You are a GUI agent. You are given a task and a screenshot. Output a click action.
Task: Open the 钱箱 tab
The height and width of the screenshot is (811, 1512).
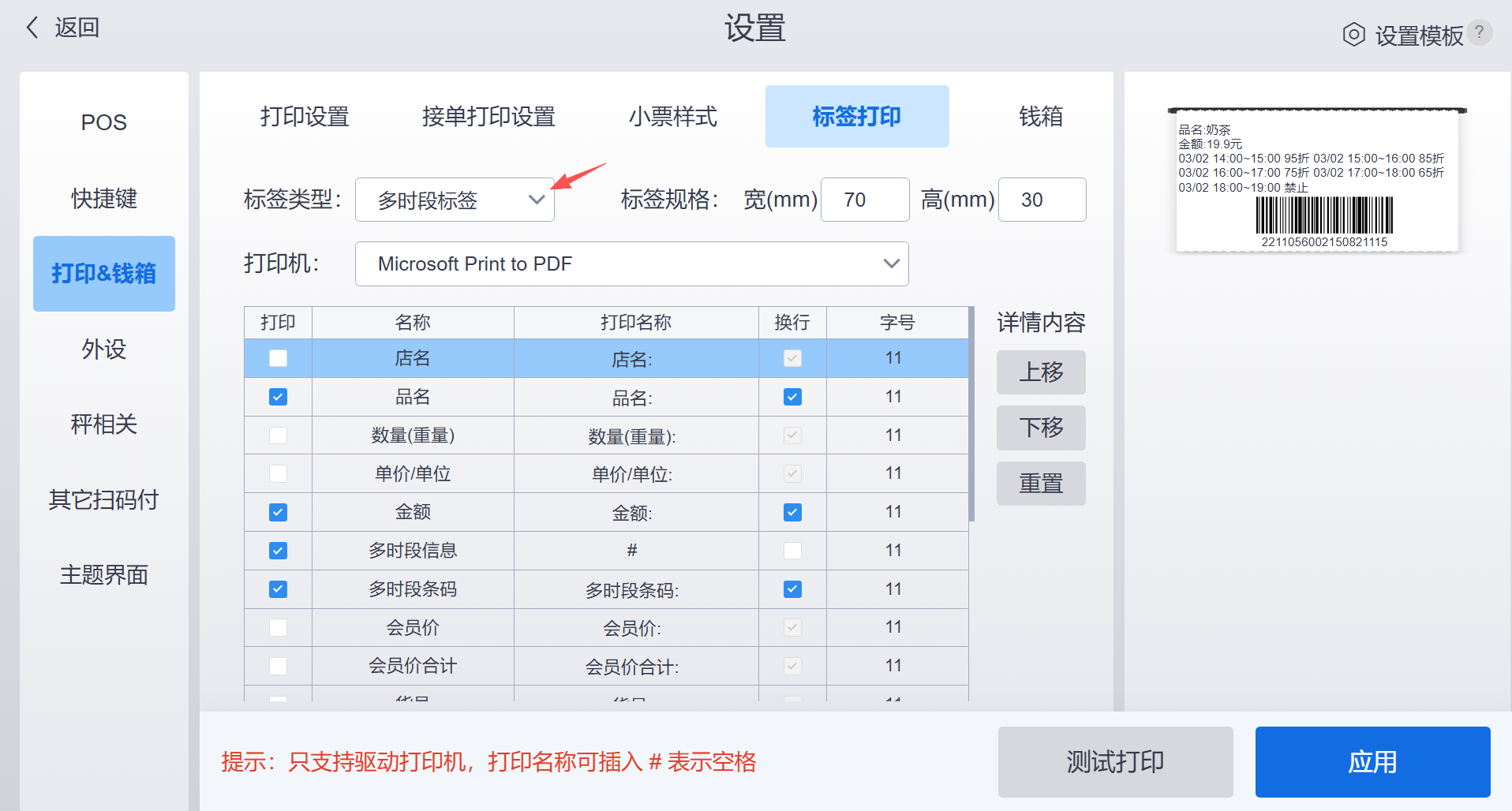click(1040, 117)
